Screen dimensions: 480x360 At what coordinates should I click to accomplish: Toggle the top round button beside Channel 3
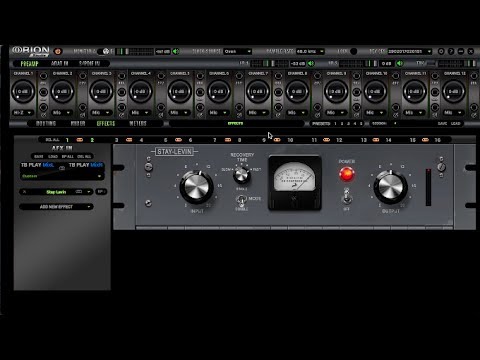click(x=122, y=76)
